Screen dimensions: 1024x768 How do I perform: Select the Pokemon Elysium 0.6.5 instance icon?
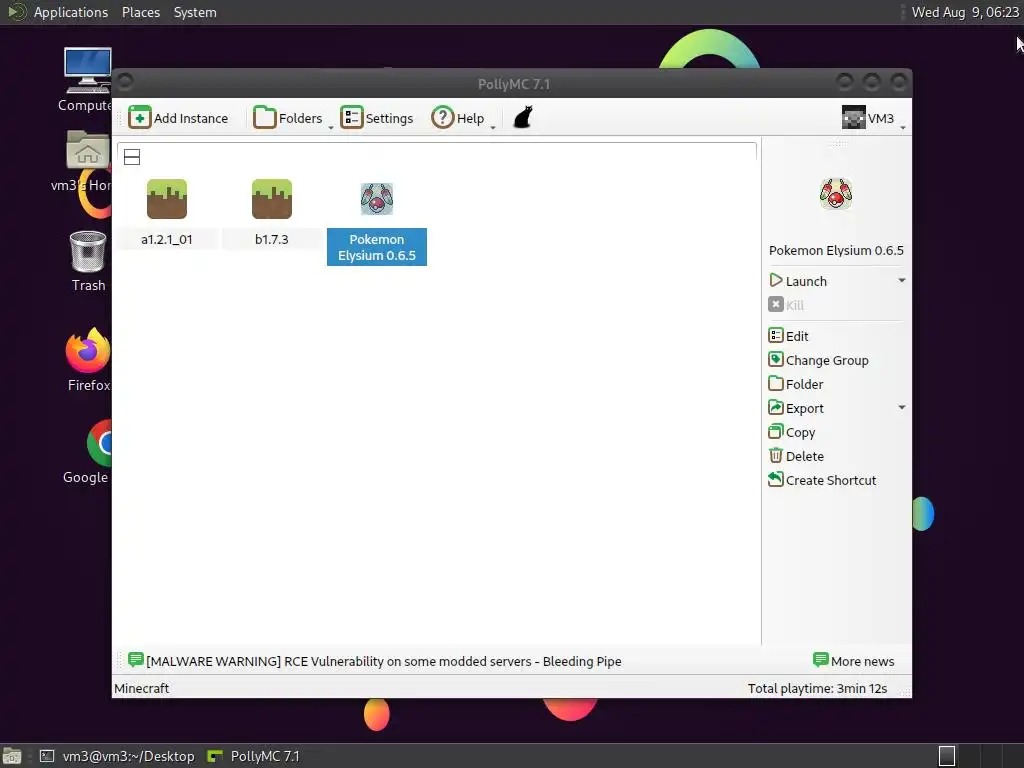tap(377, 199)
